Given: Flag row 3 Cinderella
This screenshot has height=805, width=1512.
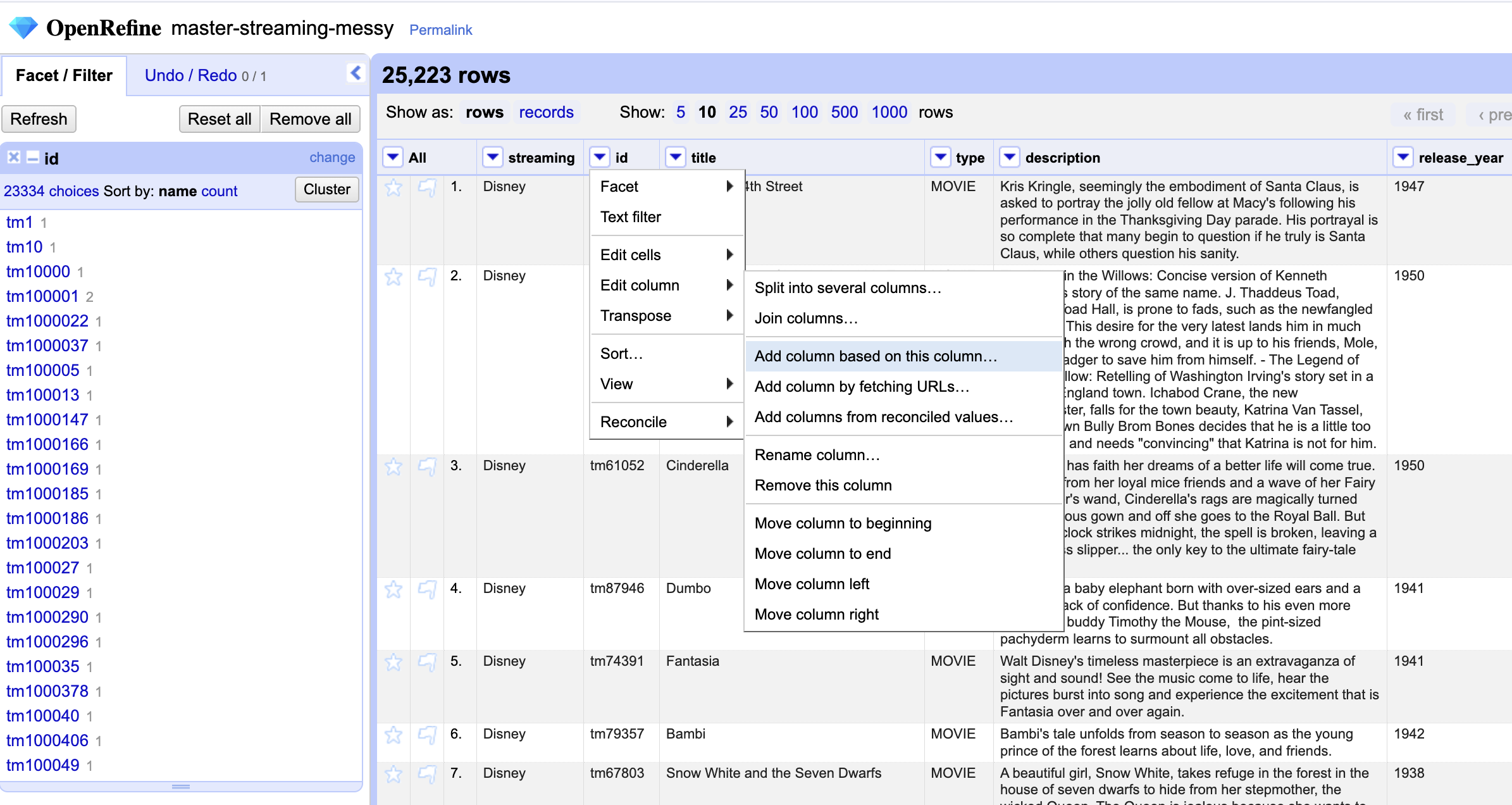Looking at the screenshot, I should pyautogui.click(x=428, y=466).
